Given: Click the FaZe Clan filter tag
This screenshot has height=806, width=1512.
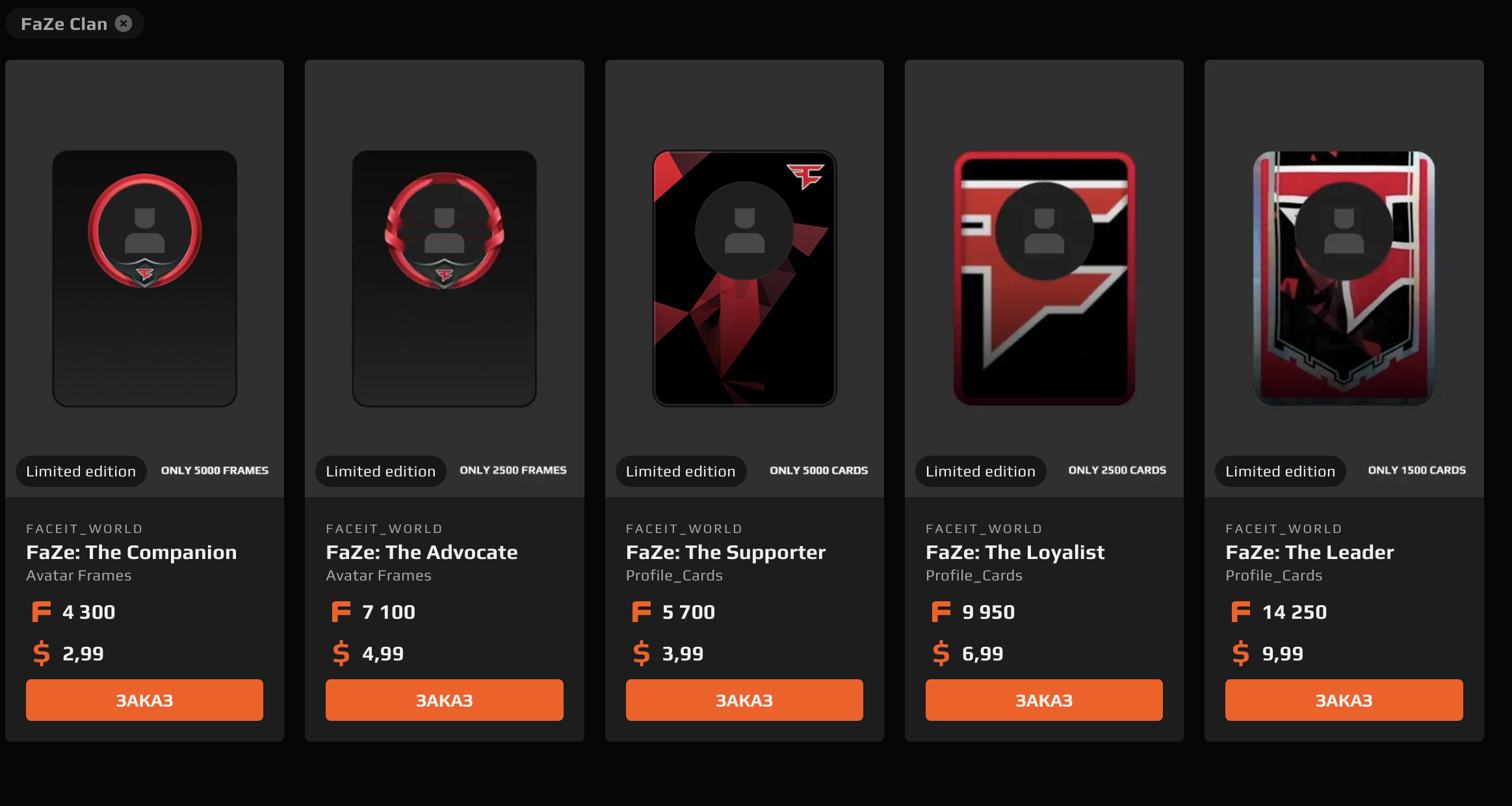Looking at the screenshot, I should [x=64, y=23].
